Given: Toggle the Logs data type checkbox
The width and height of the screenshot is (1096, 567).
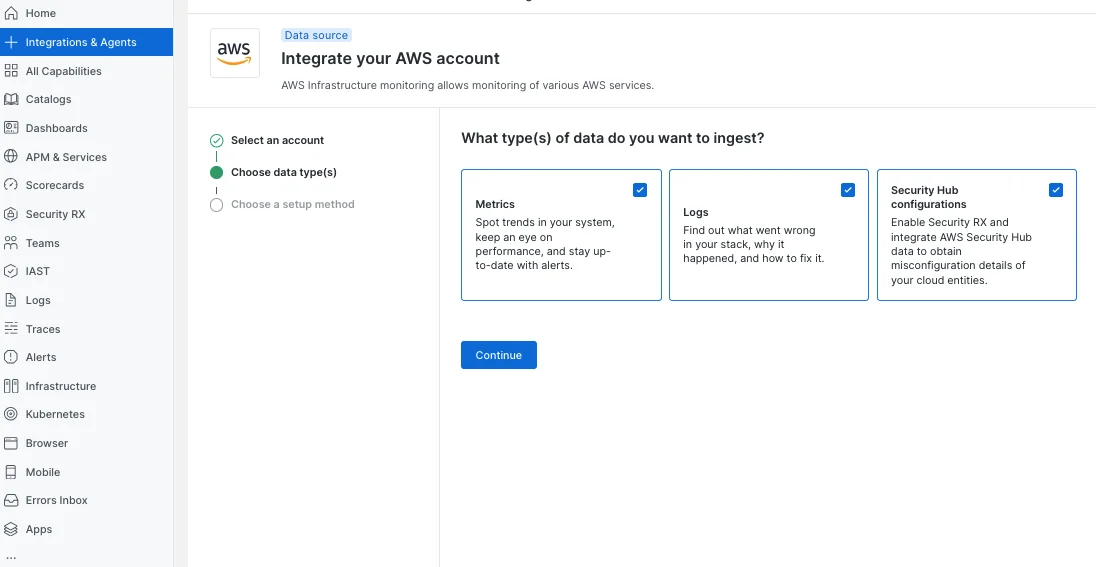Looking at the screenshot, I should tap(848, 190).
